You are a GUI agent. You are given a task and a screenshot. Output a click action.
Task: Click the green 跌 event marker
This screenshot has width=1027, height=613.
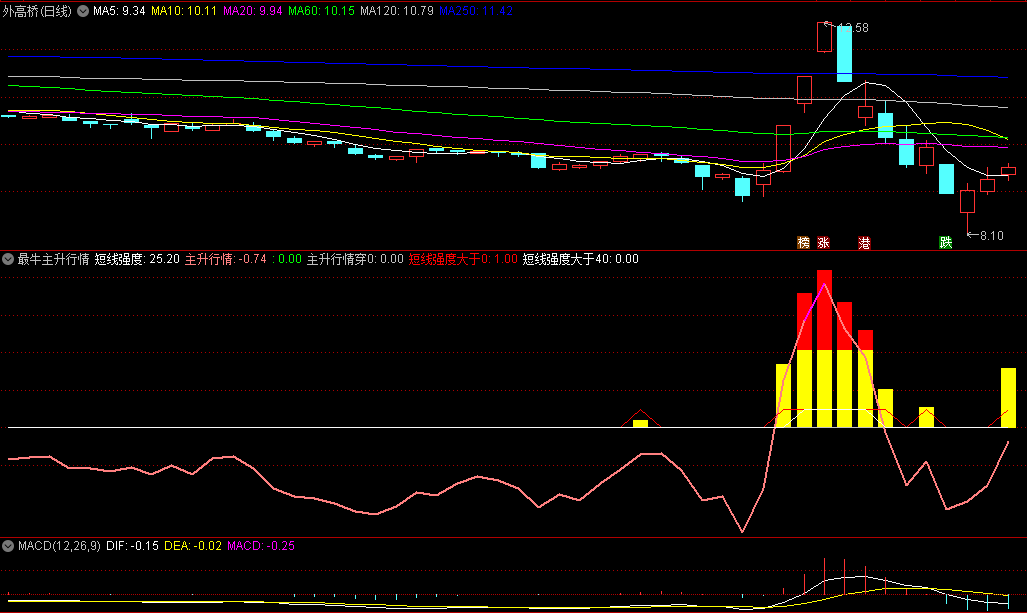click(945, 243)
